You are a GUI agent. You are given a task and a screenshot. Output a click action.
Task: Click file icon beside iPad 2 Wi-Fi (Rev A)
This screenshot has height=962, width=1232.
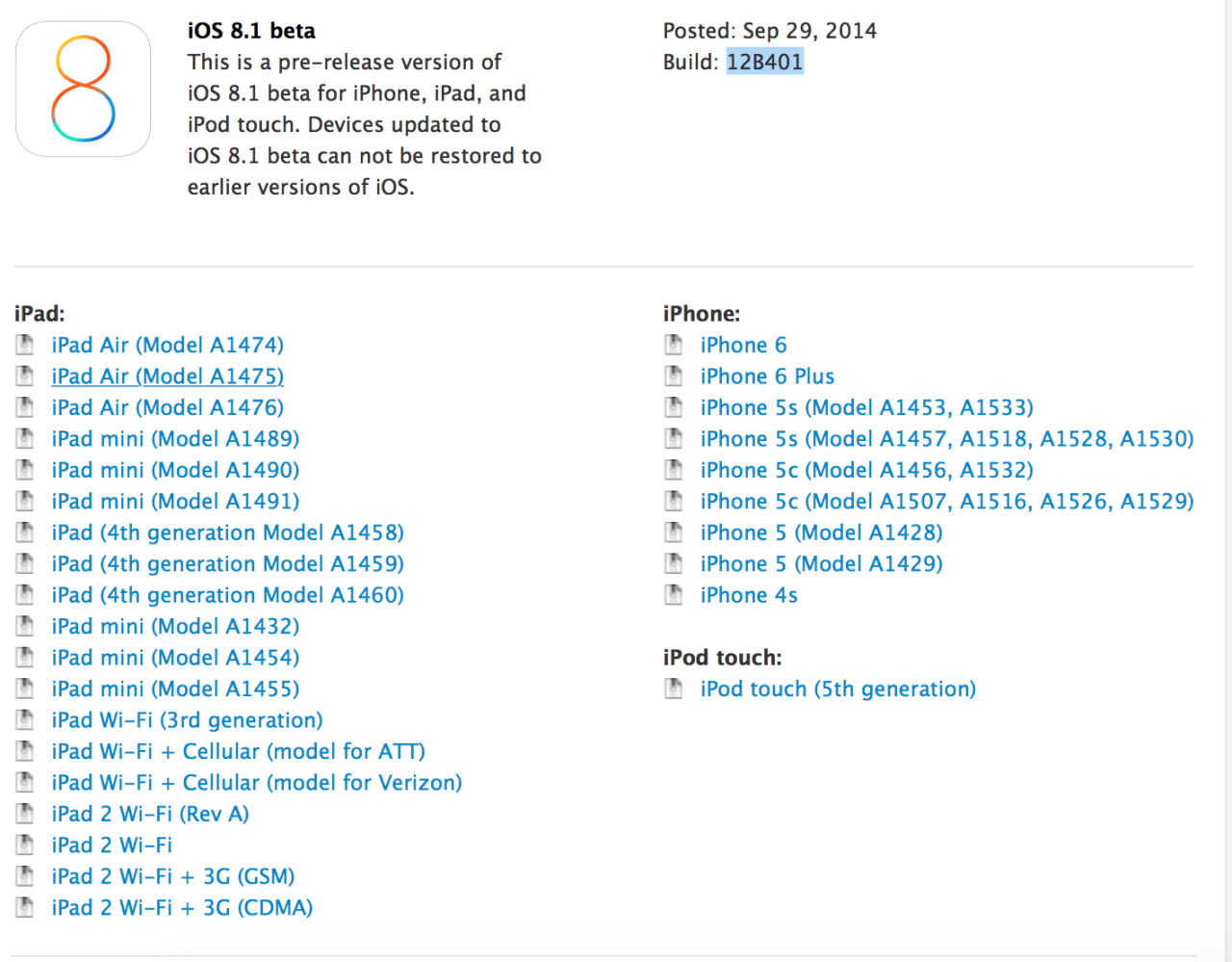tap(25, 814)
